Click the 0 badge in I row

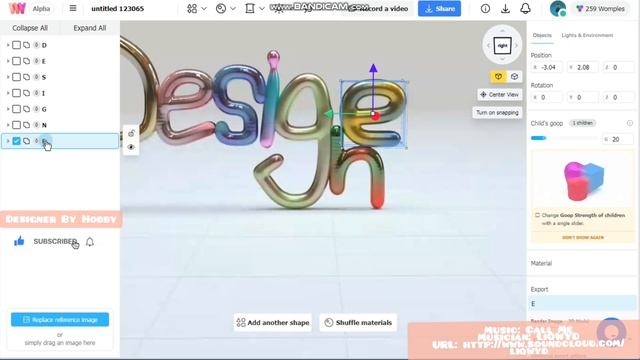point(36,93)
